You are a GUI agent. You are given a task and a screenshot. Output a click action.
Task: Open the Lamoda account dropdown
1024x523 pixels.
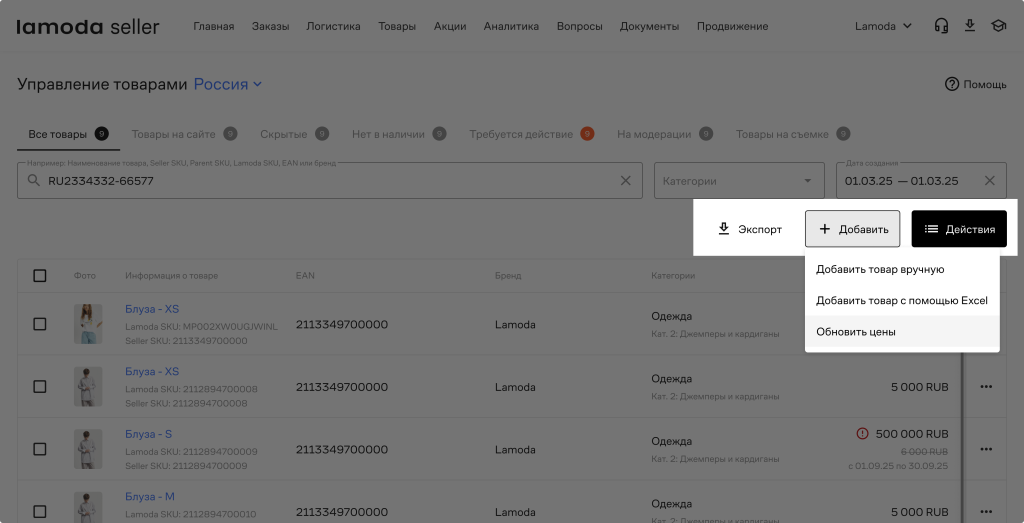[x=883, y=26]
